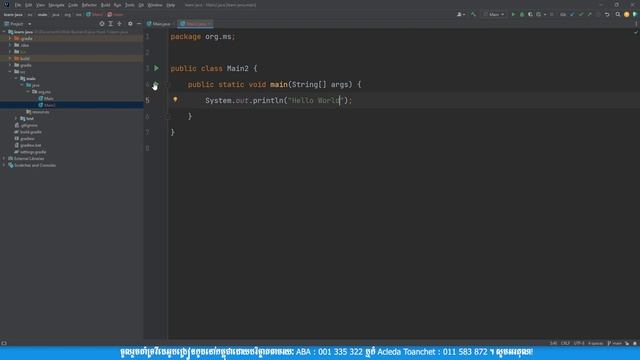Collapse the src folder
640x360 pixels.
coord(10,72)
